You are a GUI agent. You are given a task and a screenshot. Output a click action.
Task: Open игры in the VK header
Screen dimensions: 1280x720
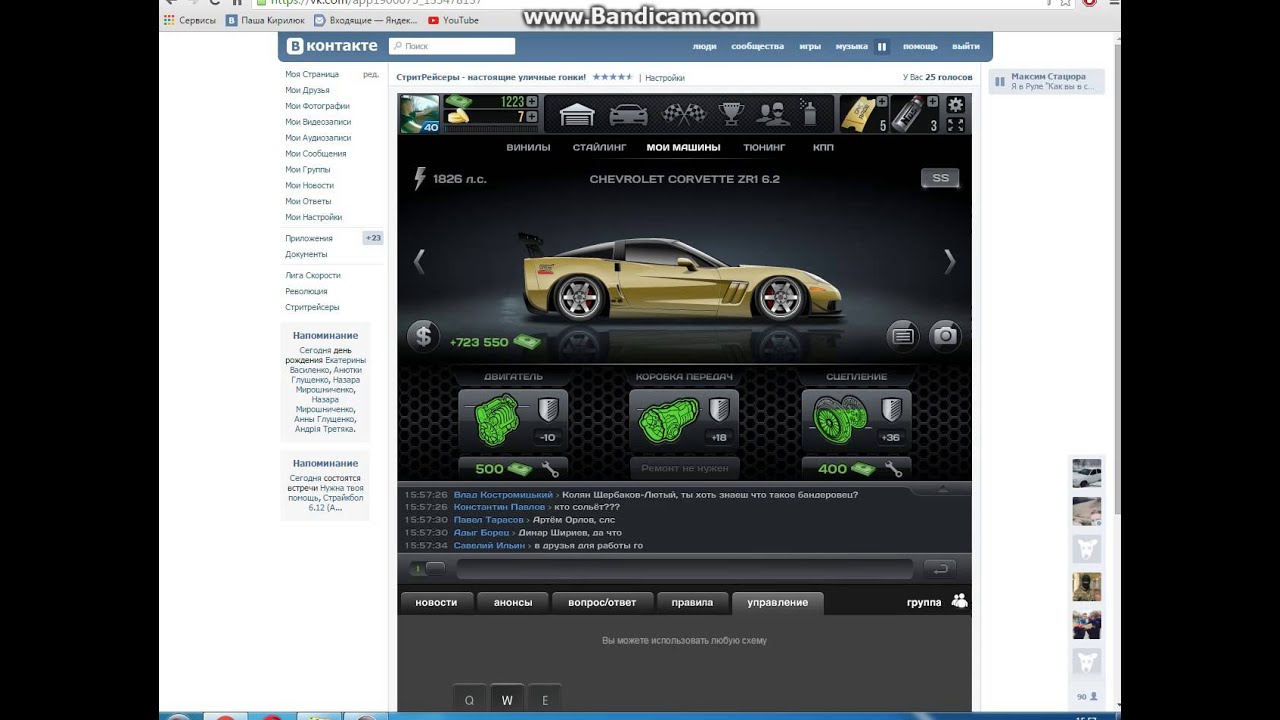(810, 46)
